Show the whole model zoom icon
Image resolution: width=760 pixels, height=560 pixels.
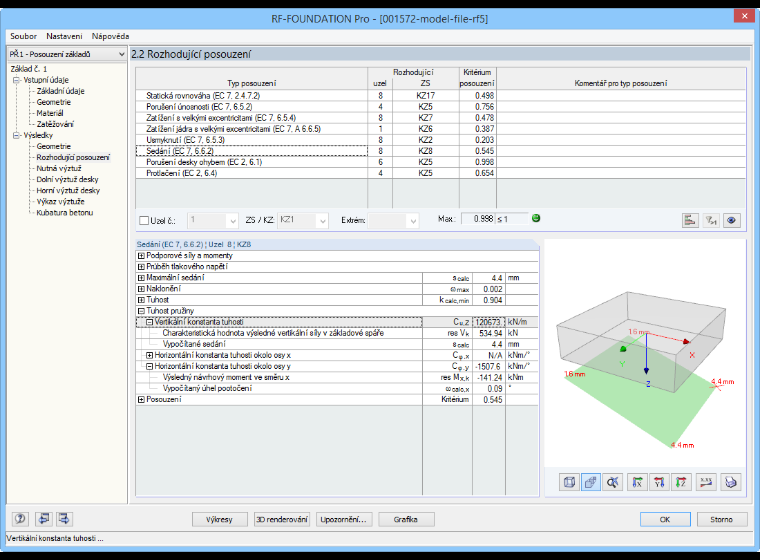[x=612, y=482]
